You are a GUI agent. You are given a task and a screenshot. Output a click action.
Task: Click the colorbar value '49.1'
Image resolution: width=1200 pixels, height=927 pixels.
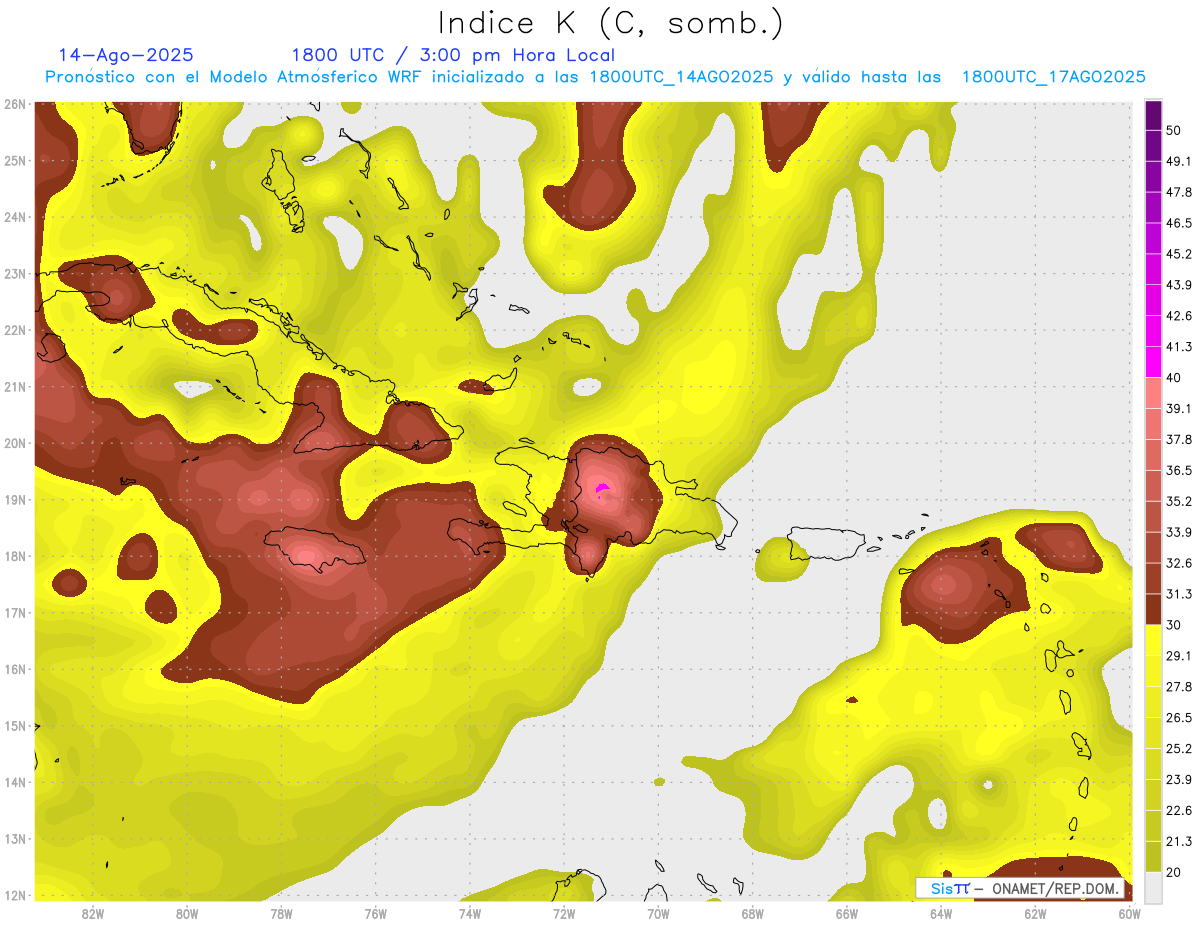point(1179,161)
